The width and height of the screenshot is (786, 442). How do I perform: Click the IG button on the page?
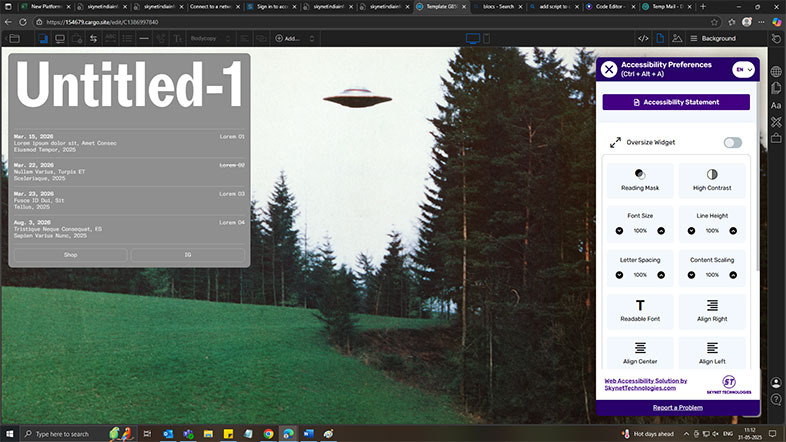pos(188,255)
